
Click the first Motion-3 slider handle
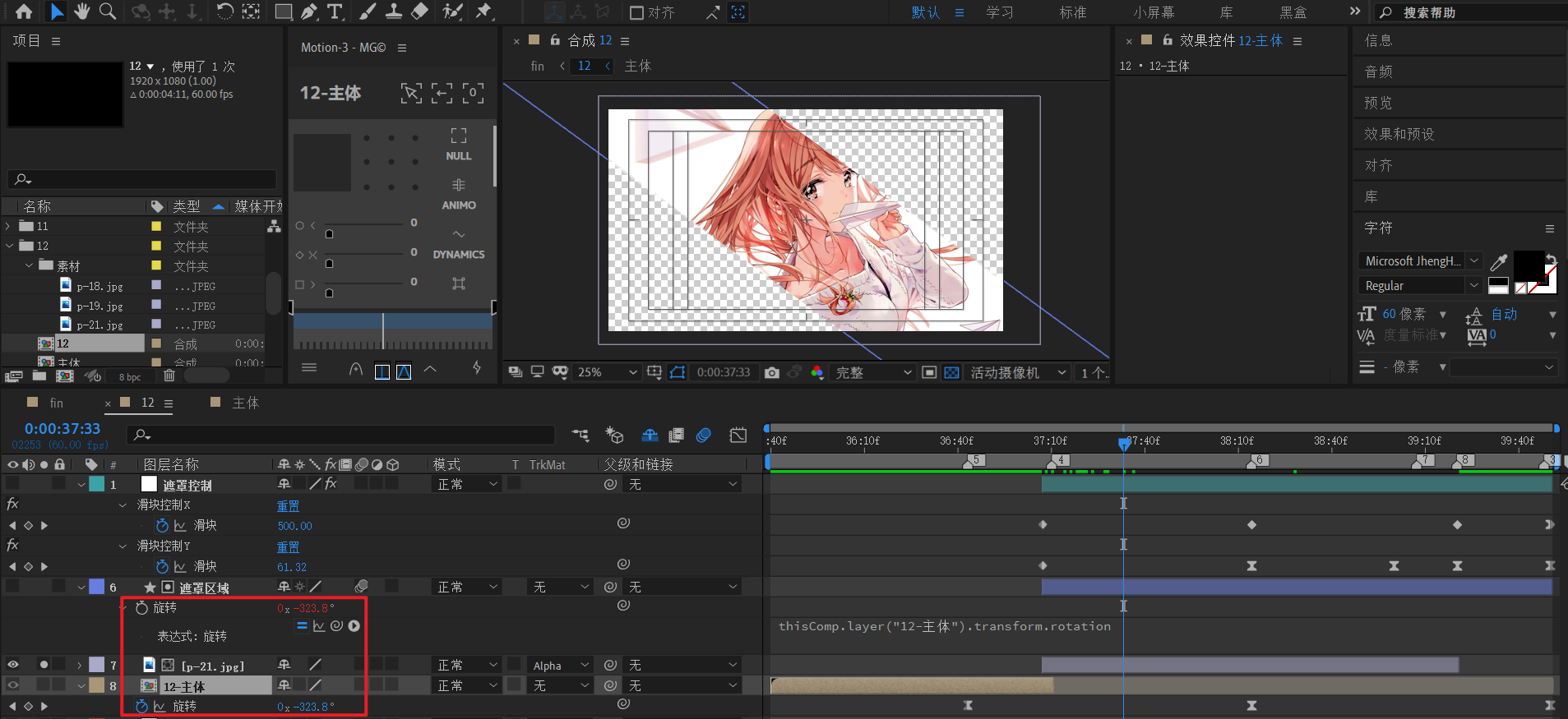329,234
